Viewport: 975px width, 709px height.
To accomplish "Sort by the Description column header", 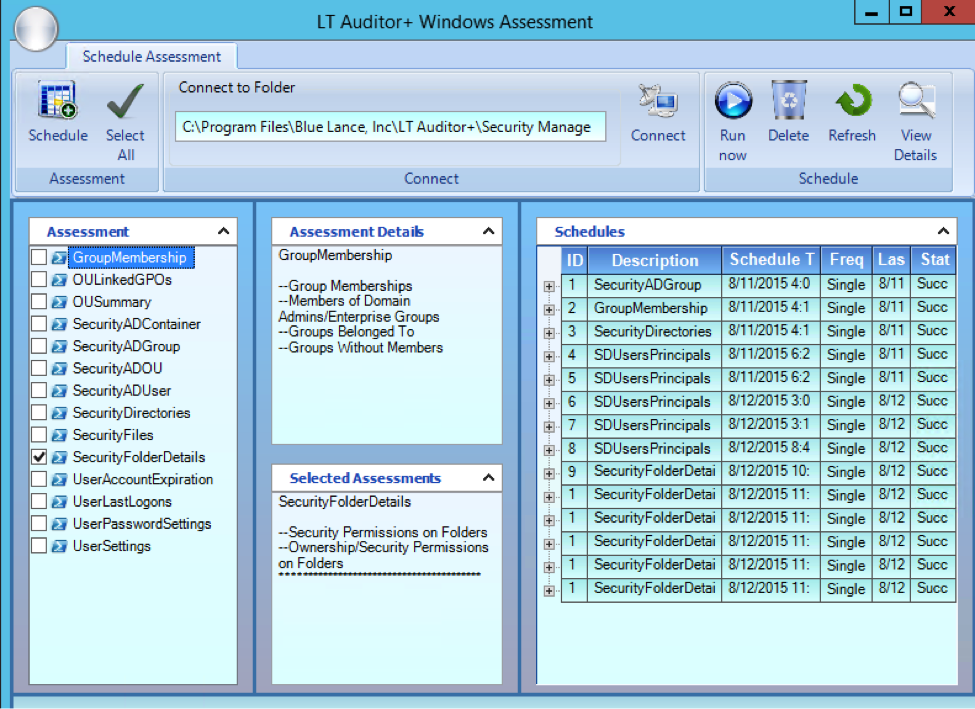I will (654, 260).
